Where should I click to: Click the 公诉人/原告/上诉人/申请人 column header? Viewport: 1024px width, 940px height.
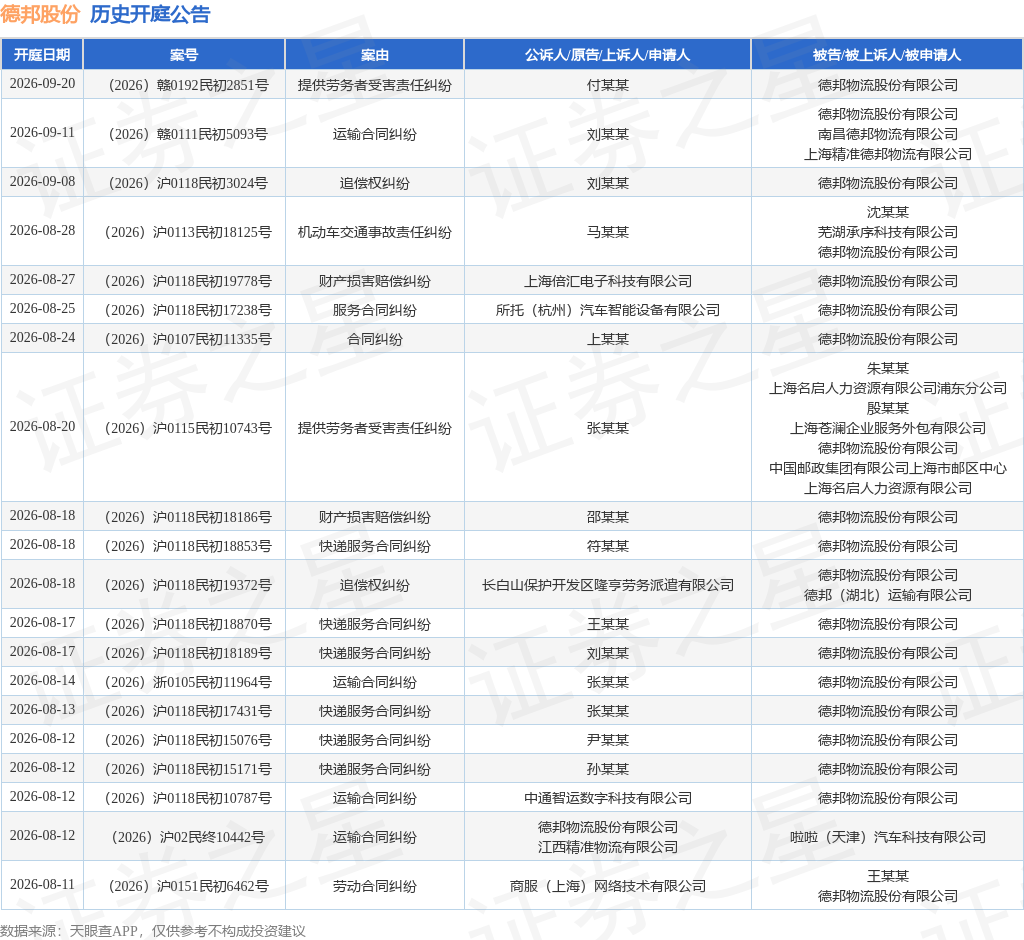(x=607, y=55)
